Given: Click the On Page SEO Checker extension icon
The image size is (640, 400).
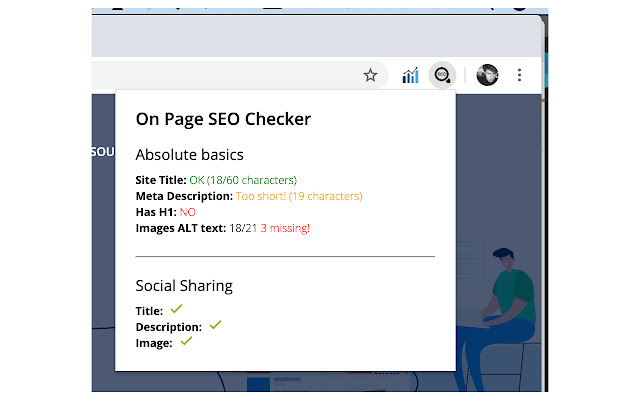Looking at the screenshot, I should [x=442, y=75].
